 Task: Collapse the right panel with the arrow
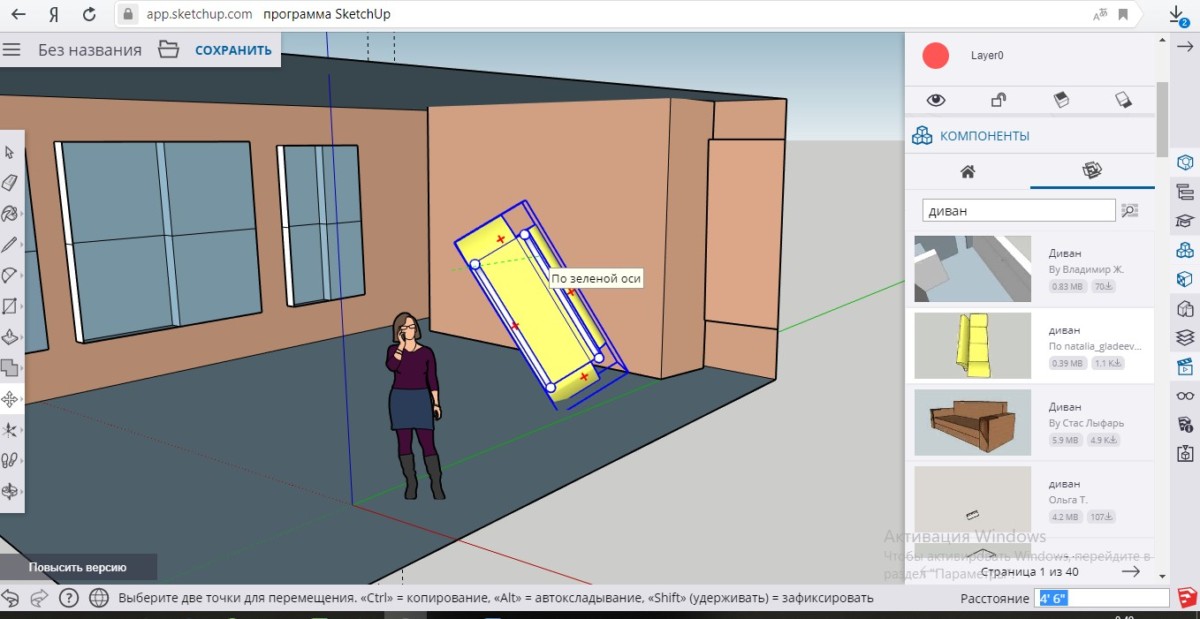(1185, 47)
